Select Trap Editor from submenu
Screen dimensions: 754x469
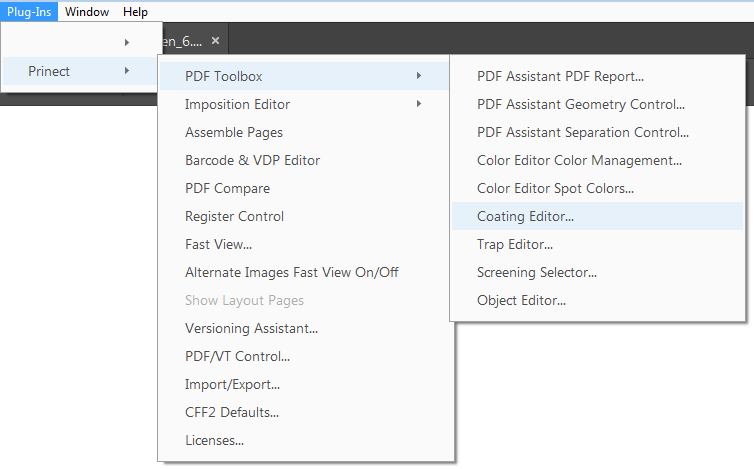[x=515, y=244]
